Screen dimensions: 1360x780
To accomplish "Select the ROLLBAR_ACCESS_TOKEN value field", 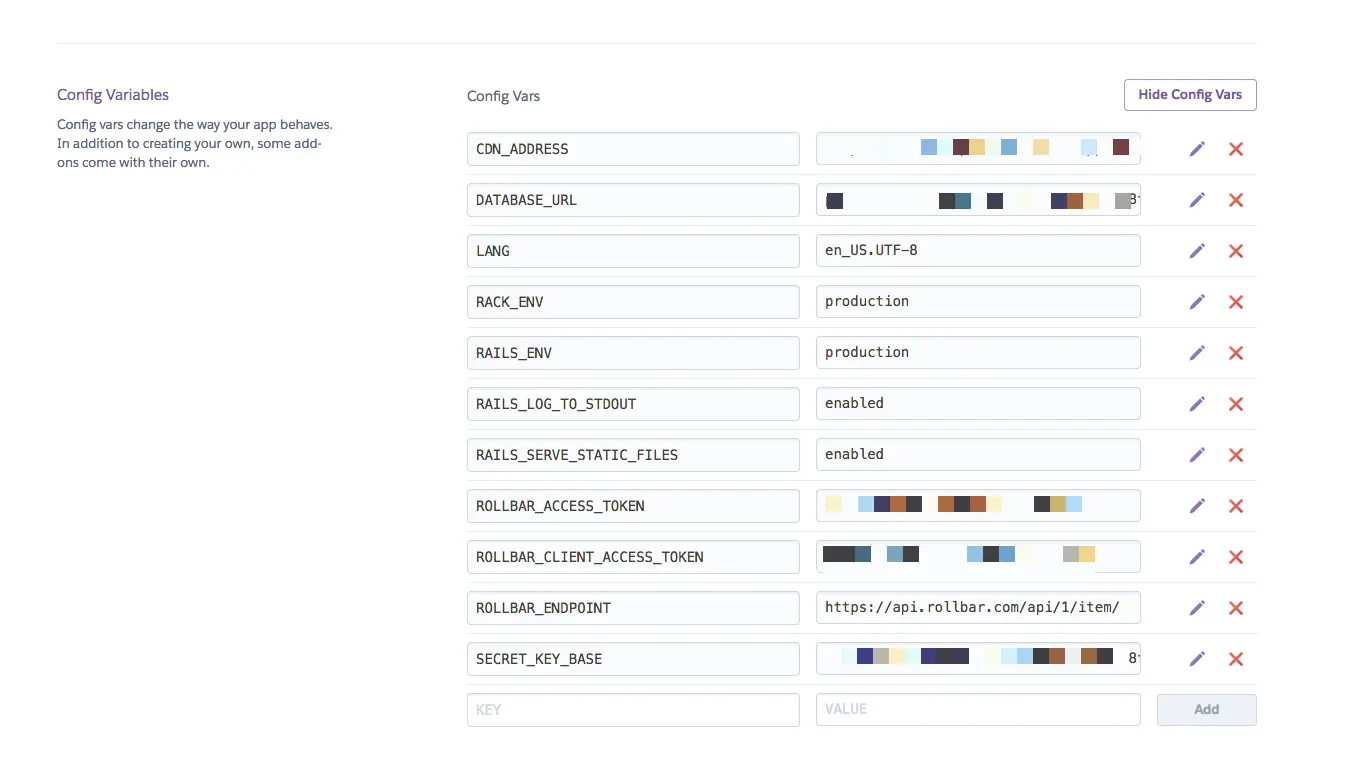I will [x=978, y=506].
